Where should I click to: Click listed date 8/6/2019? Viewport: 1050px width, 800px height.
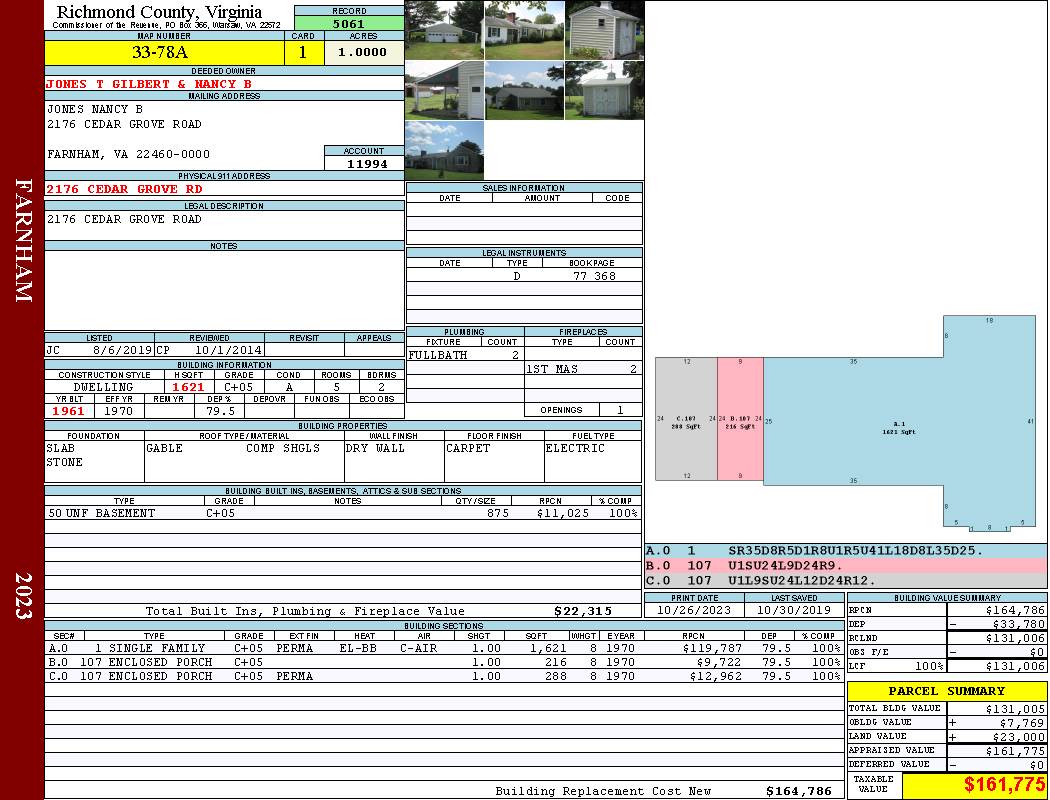point(122,349)
